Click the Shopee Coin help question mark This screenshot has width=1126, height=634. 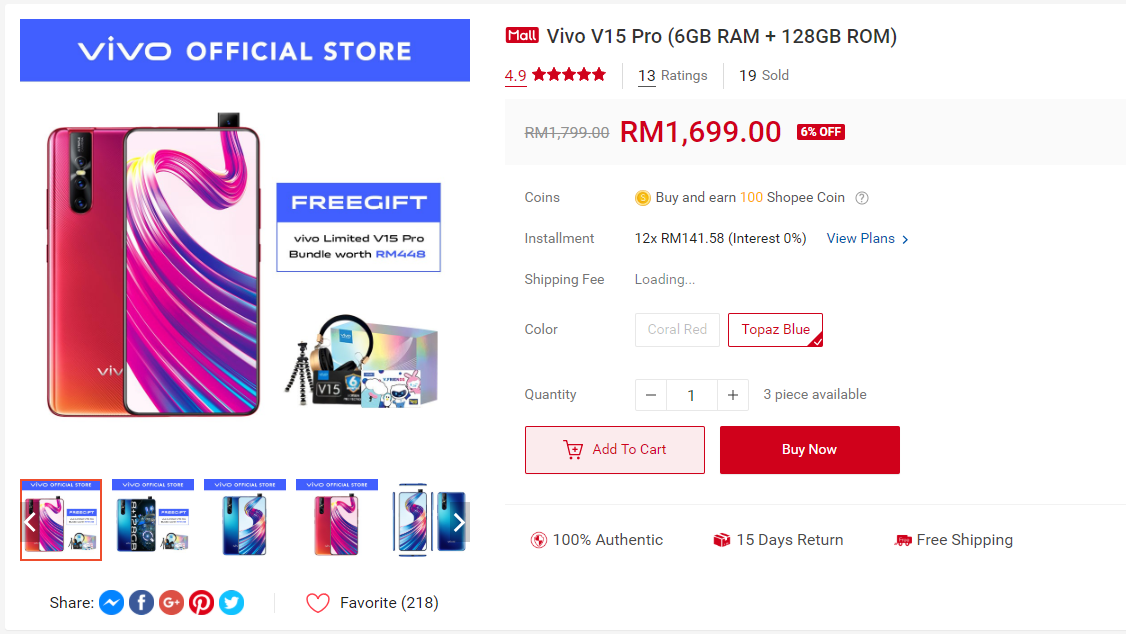(x=862, y=198)
